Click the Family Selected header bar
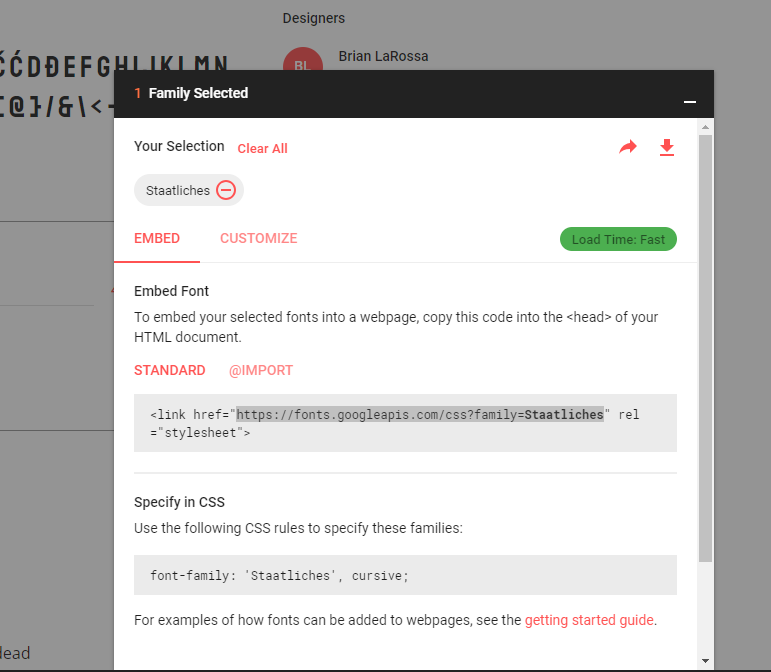Screen dimensions: 771x672 coord(413,93)
